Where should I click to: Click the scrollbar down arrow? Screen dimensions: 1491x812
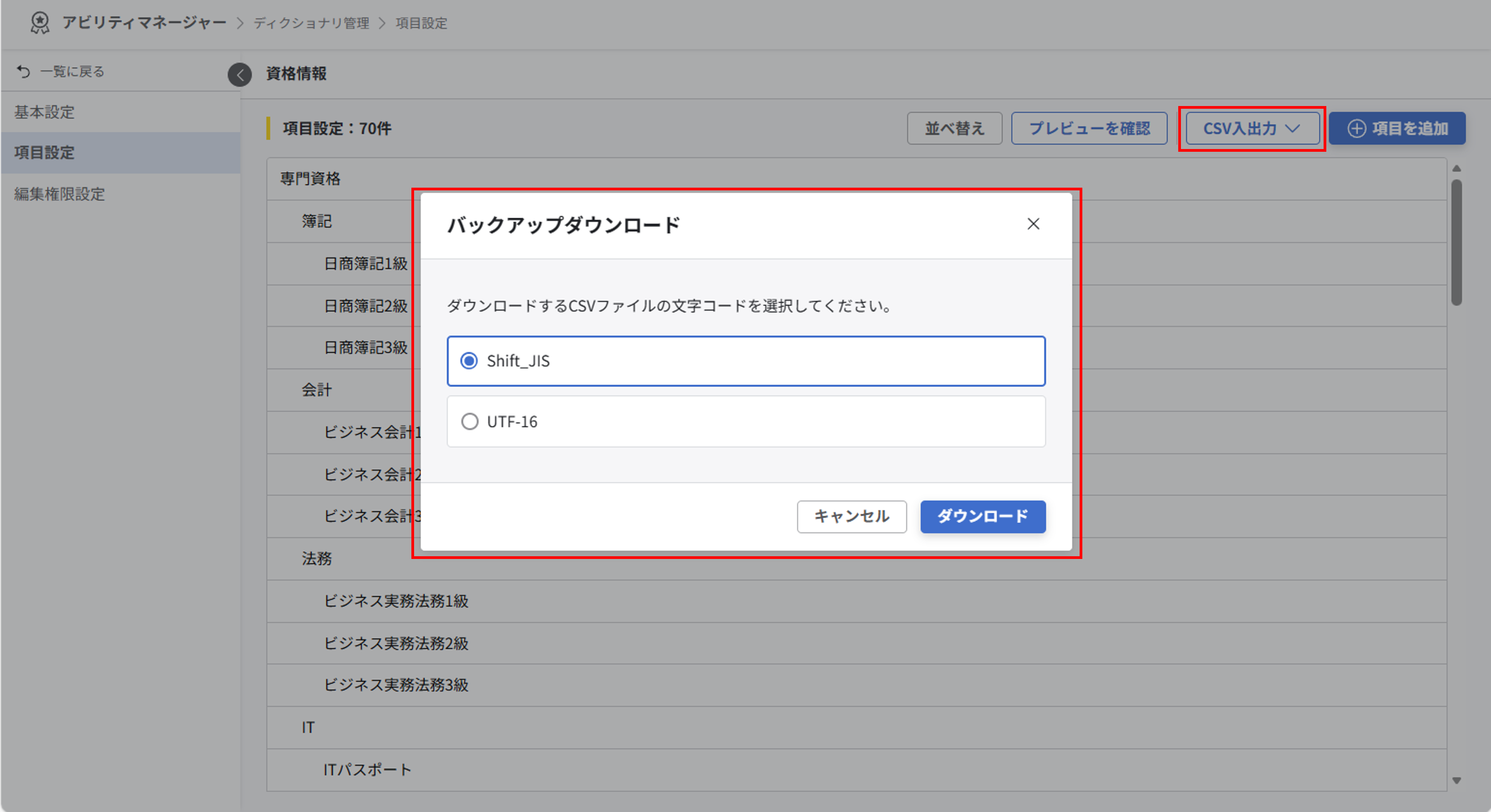[1457, 779]
